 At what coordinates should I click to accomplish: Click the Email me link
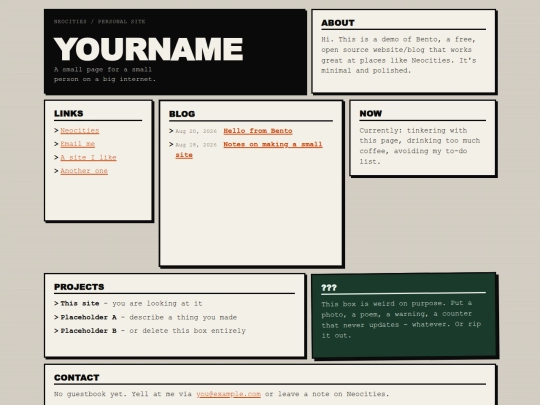pos(77,144)
